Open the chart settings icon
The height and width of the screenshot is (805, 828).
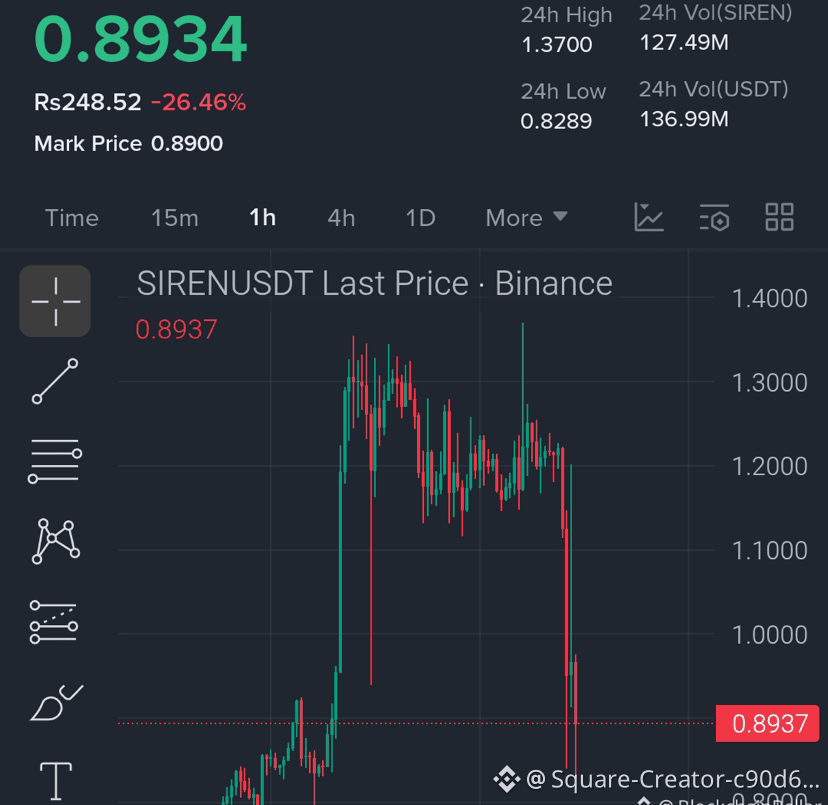click(x=714, y=217)
